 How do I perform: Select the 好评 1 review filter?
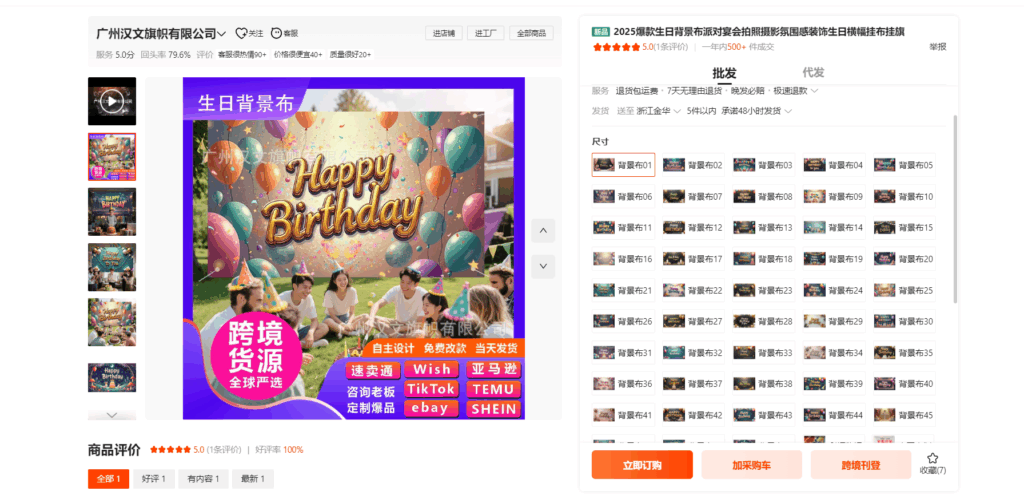155,479
